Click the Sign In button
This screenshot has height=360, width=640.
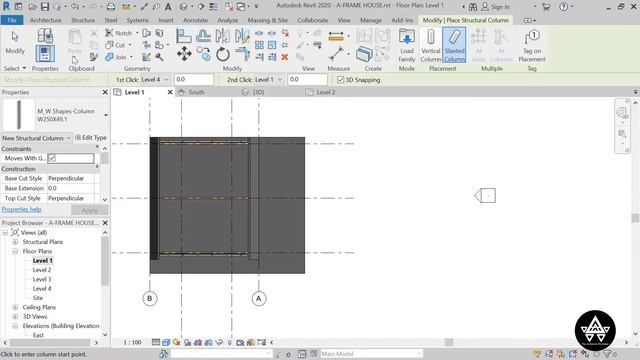[496, 7]
